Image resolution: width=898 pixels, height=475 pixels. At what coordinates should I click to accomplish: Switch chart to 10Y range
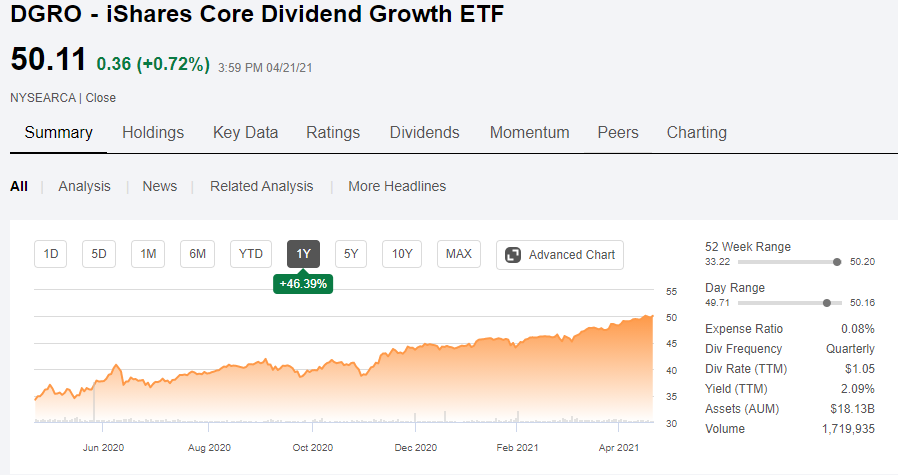coord(401,254)
